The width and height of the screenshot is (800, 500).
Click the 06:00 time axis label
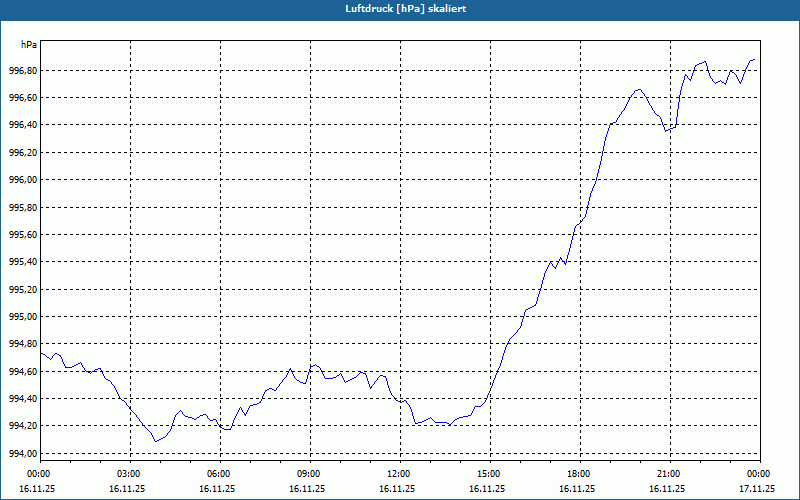(x=220, y=474)
